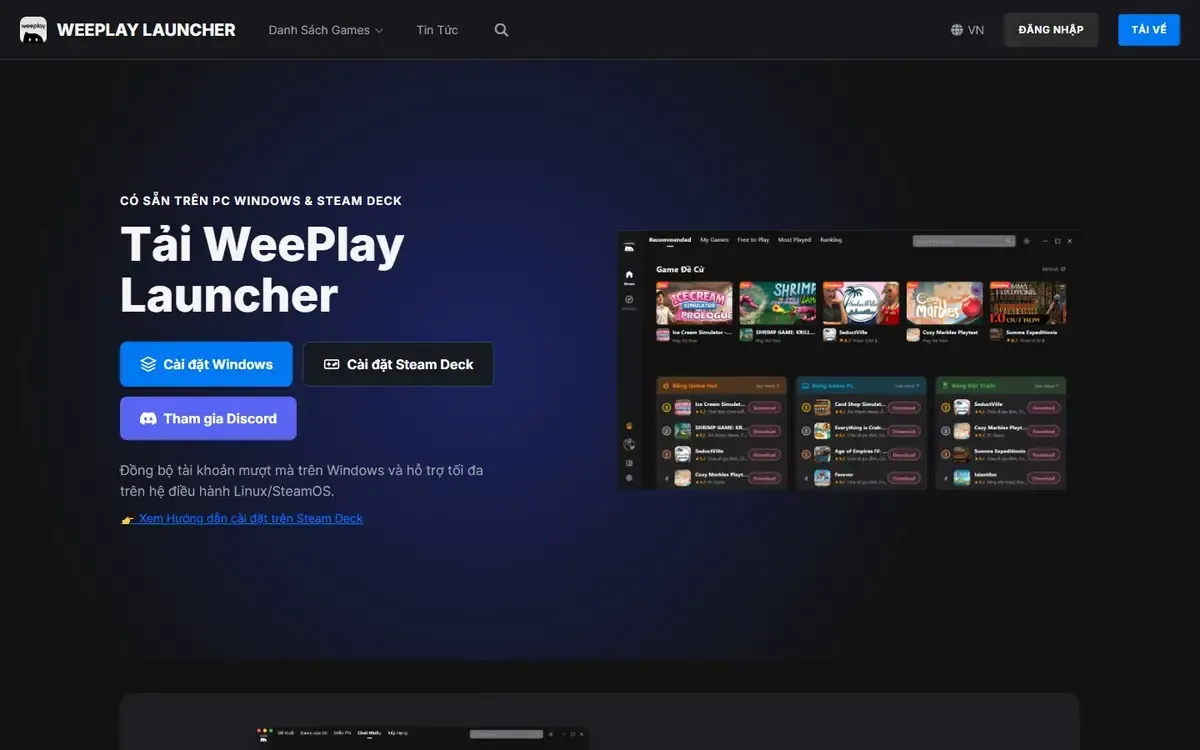Viewport: 1200px width, 750px height.
Task: Click the search field in launcher preview
Action: tap(964, 241)
